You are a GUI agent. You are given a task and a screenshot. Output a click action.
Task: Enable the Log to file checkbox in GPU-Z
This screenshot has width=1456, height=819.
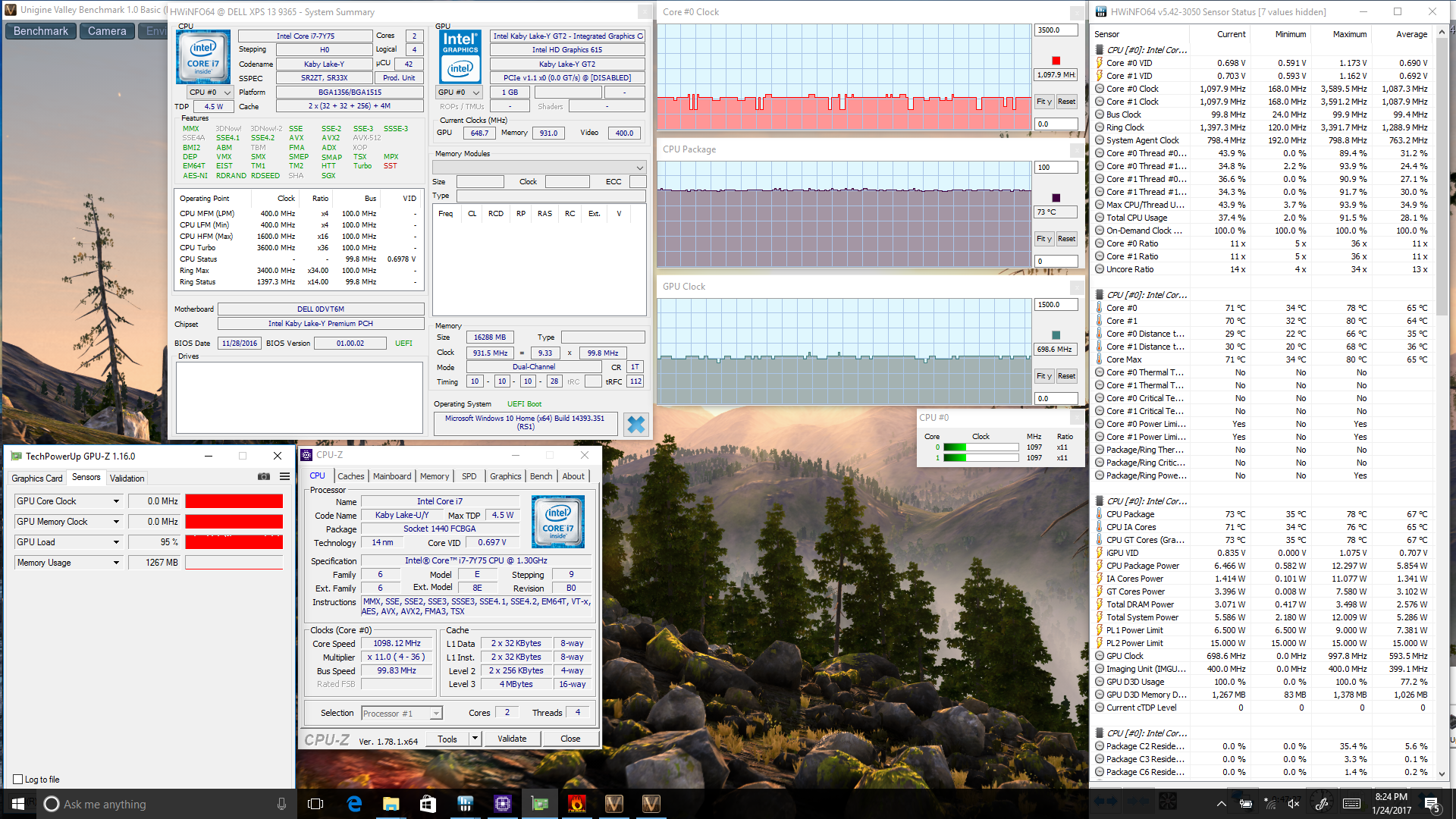(x=18, y=779)
